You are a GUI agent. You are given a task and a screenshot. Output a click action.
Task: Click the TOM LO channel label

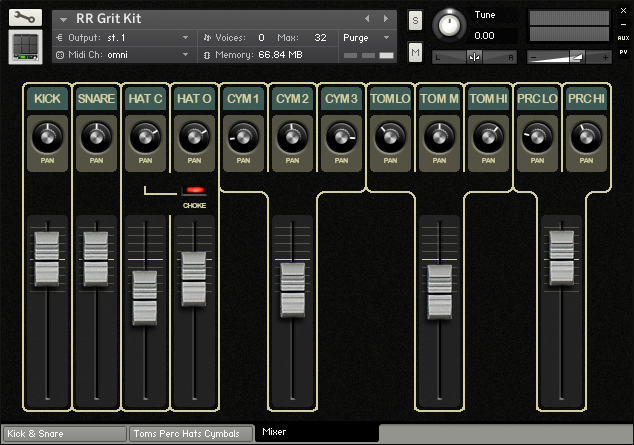click(390, 99)
